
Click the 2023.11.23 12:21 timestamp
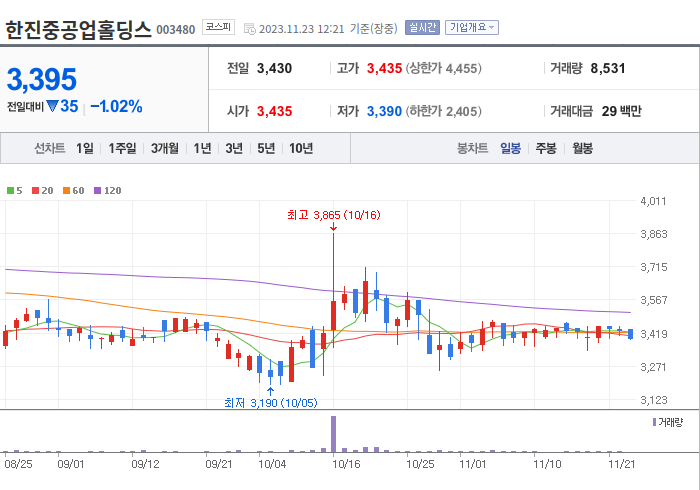[x=302, y=29]
